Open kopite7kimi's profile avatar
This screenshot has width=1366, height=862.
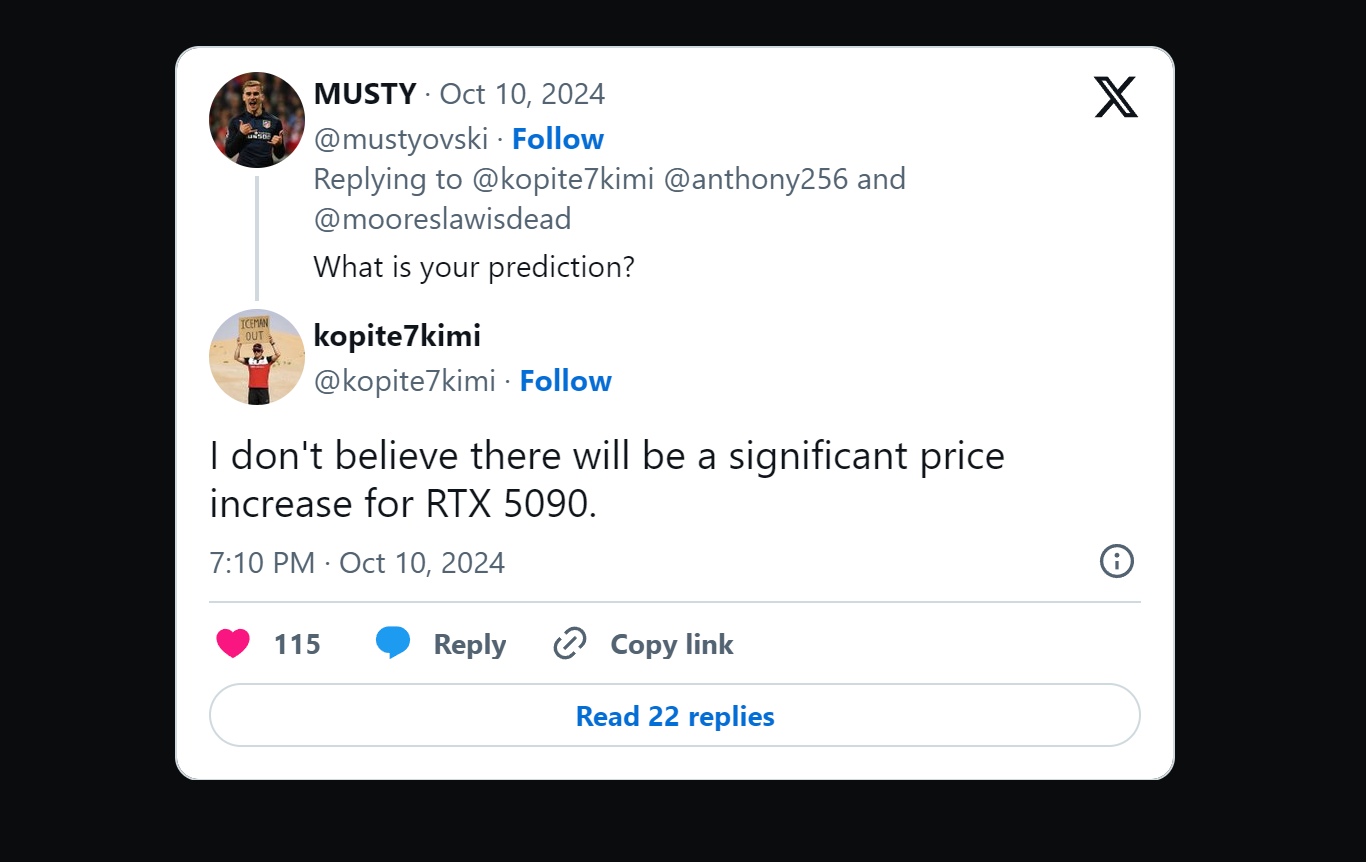pos(257,357)
